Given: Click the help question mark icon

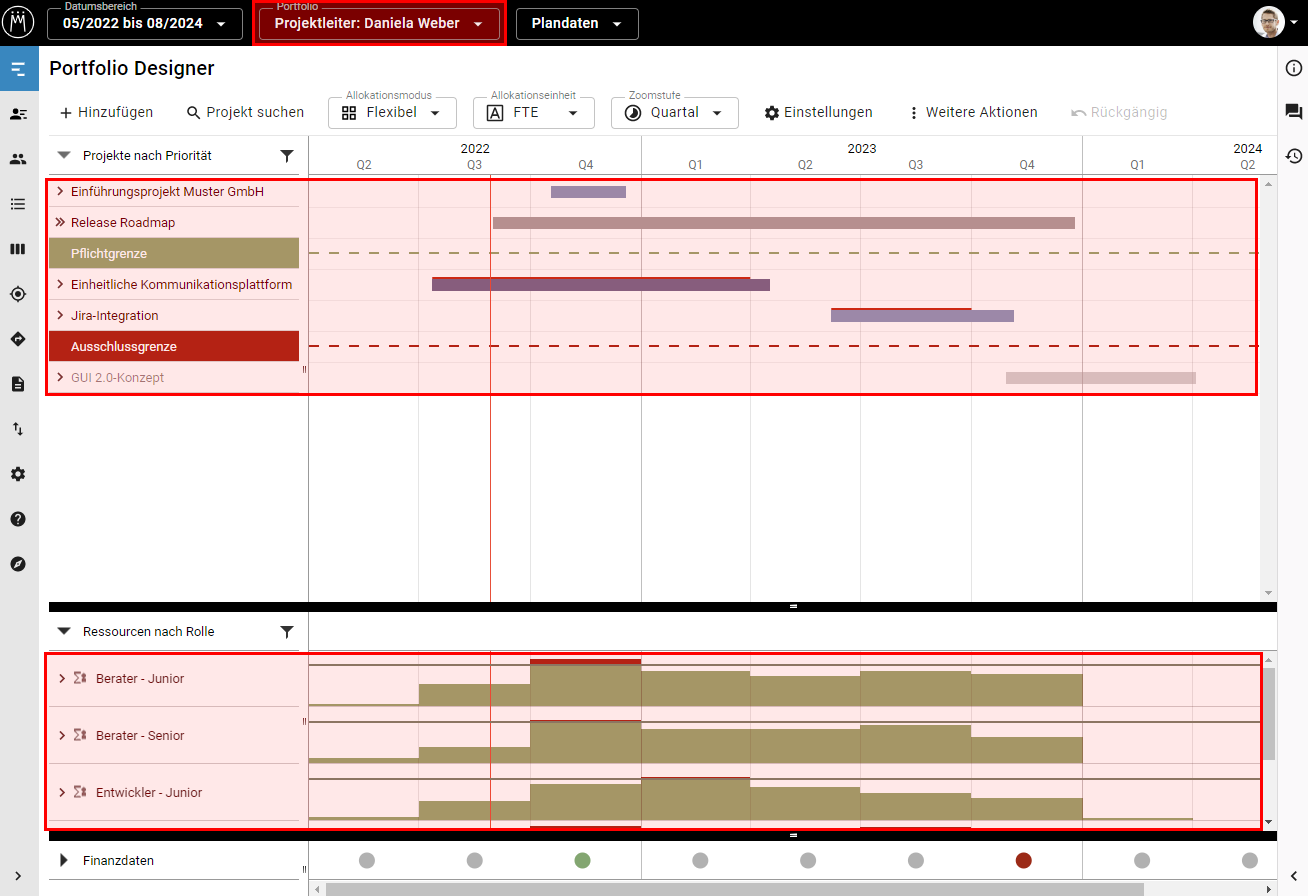Looking at the screenshot, I should pos(18,519).
